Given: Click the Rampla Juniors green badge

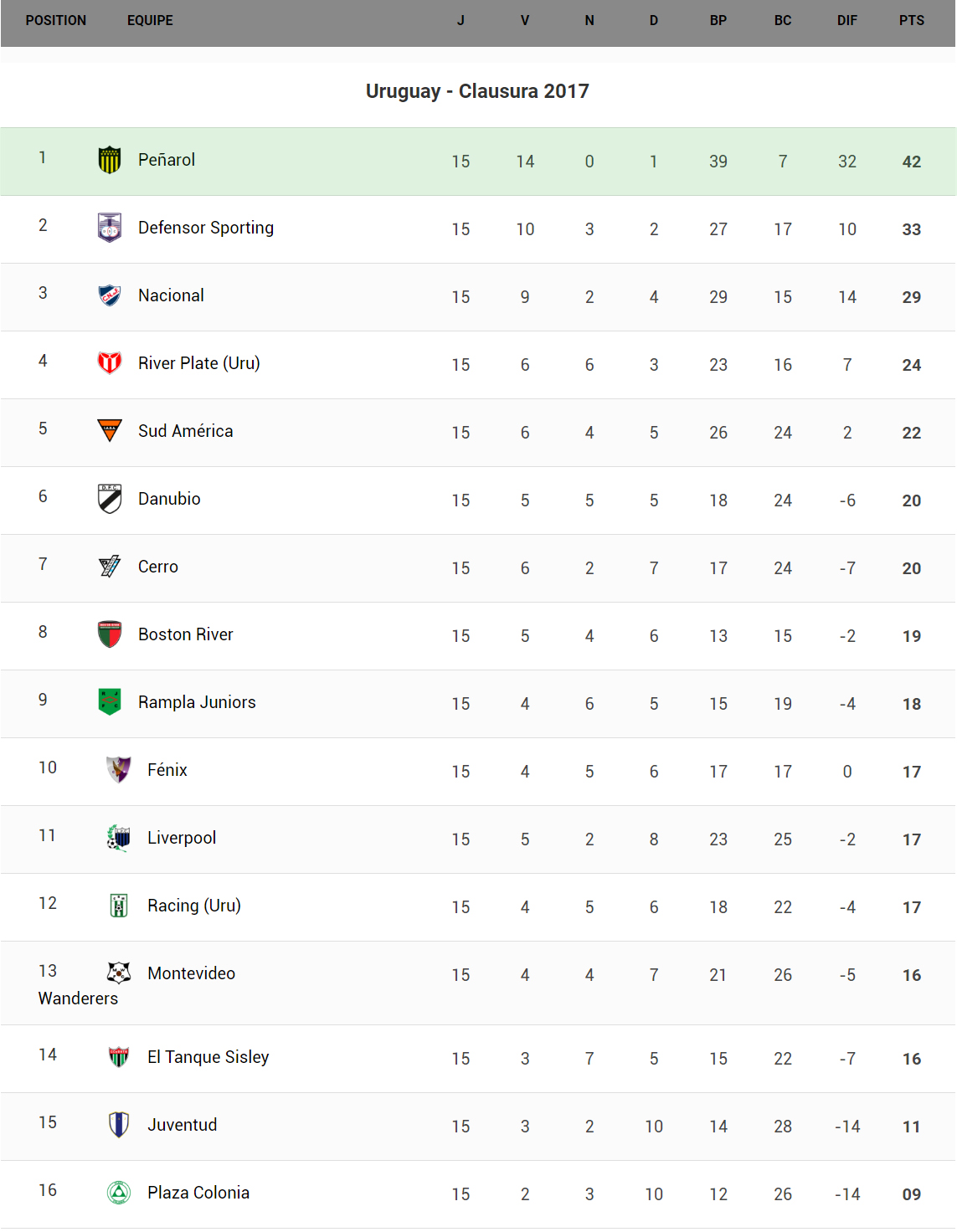Looking at the screenshot, I should [x=110, y=702].
